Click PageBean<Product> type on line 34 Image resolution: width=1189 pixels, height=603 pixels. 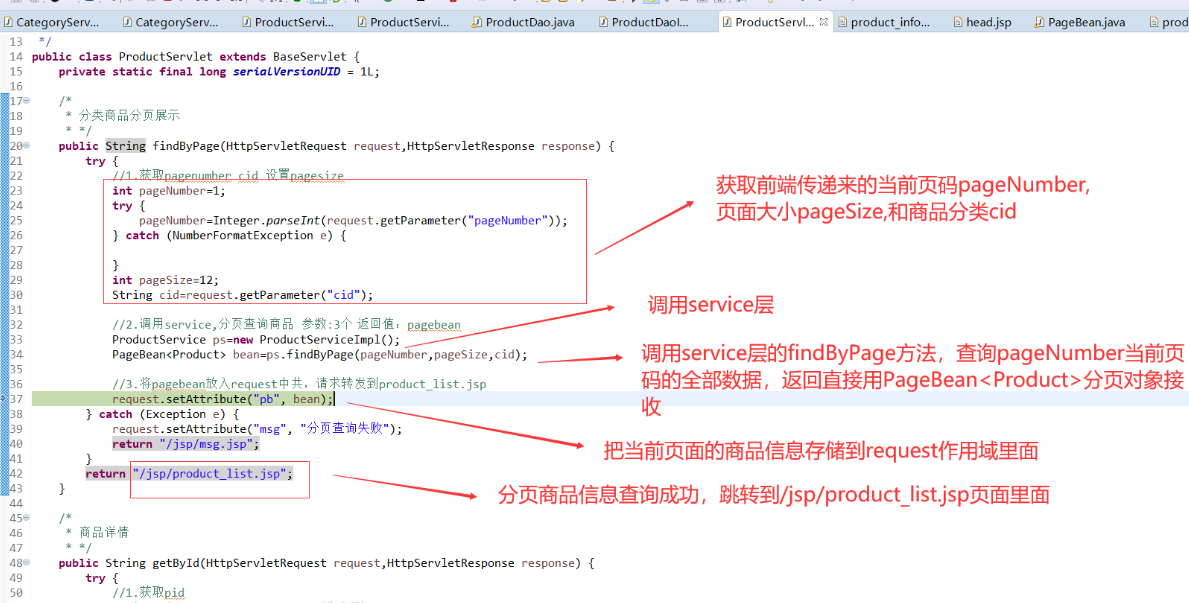point(169,355)
